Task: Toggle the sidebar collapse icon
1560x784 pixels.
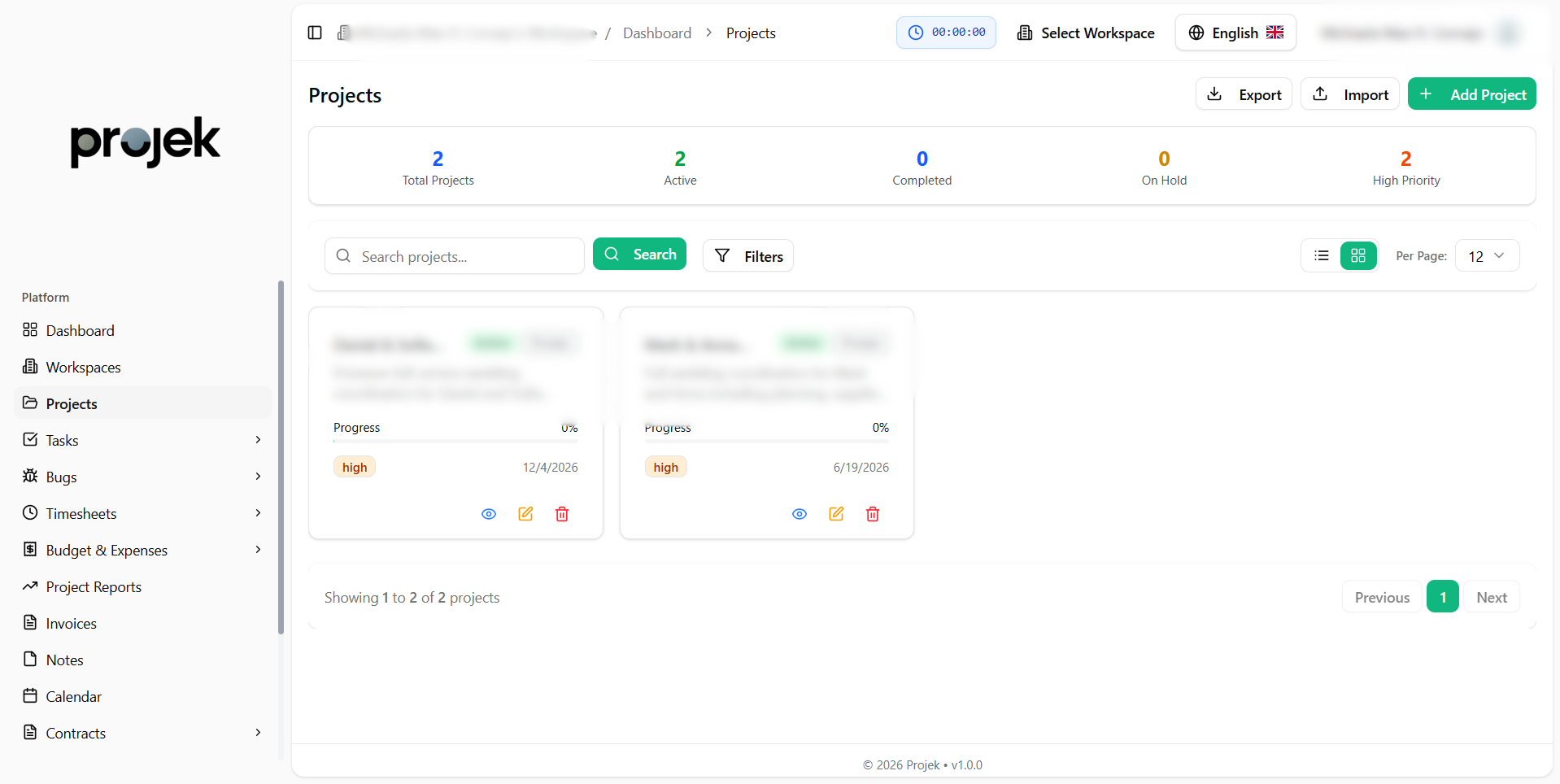Action: tap(315, 33)
